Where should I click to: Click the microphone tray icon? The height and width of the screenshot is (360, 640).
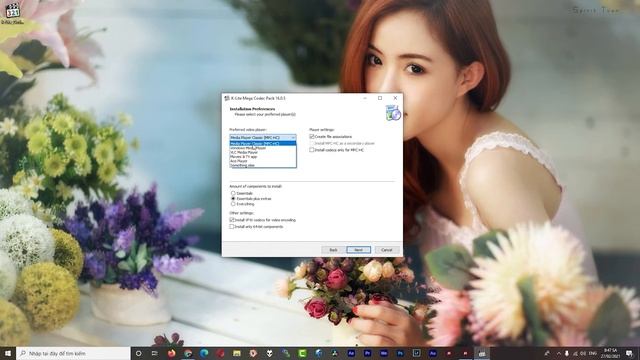coord(567,353)
